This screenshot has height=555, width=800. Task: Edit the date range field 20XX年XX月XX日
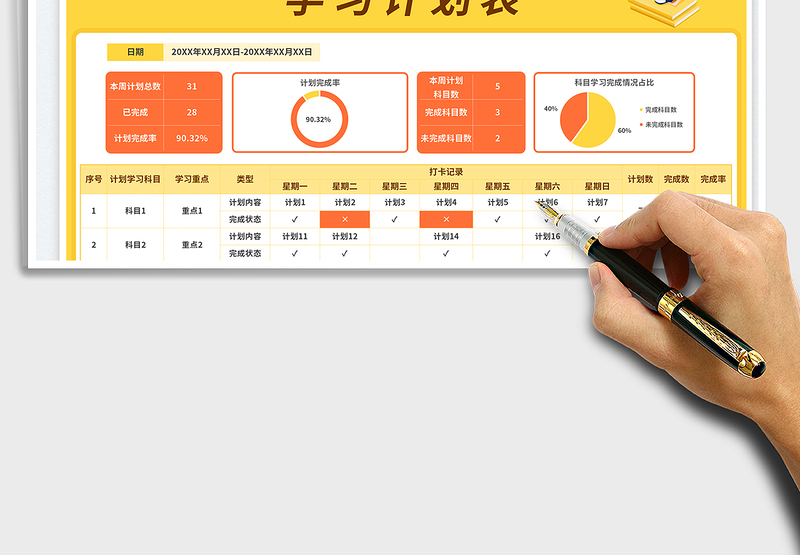(242, 52)
